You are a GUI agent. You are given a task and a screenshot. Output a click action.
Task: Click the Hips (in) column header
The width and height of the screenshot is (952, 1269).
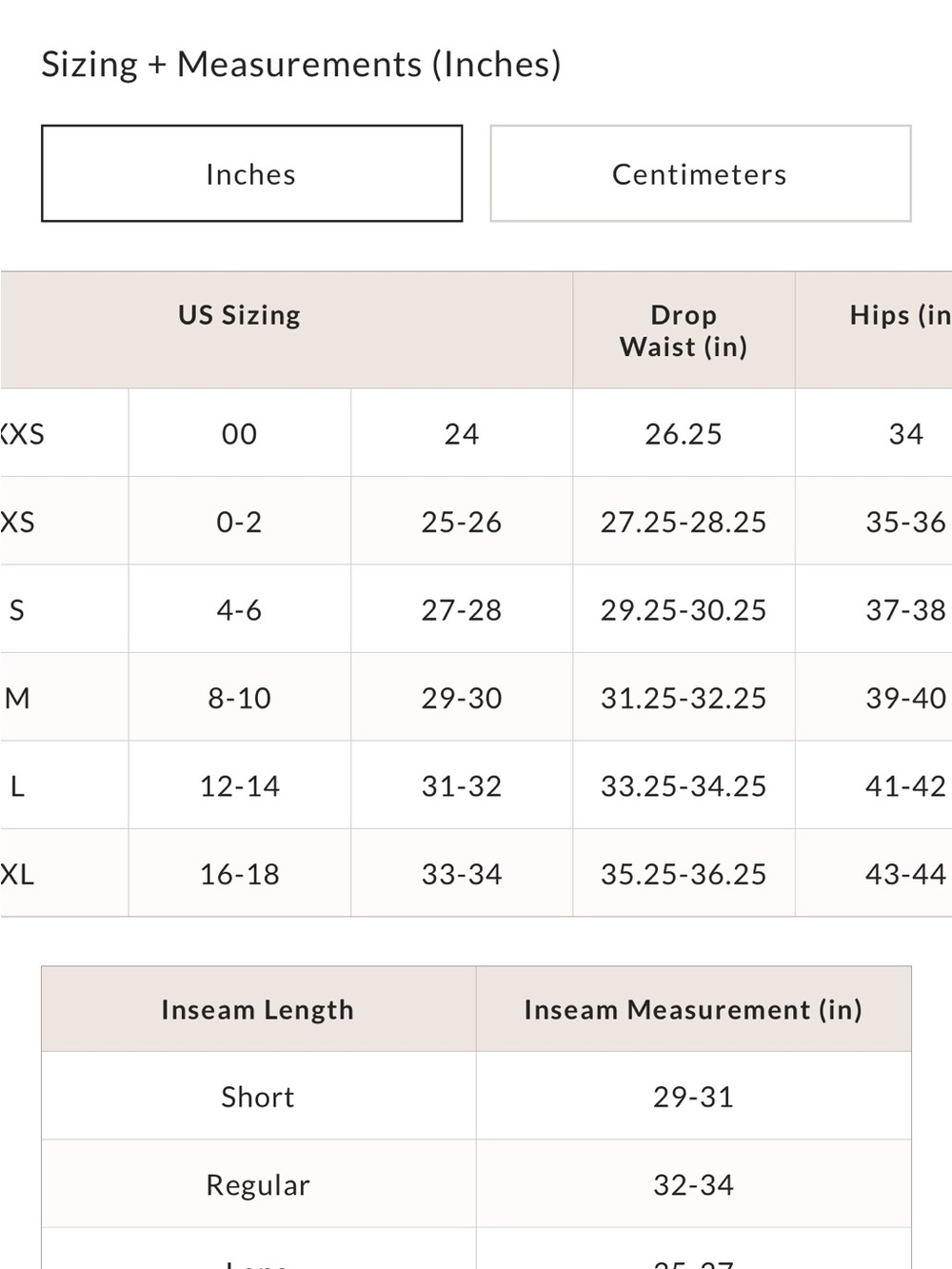click(x=874, y=329)
